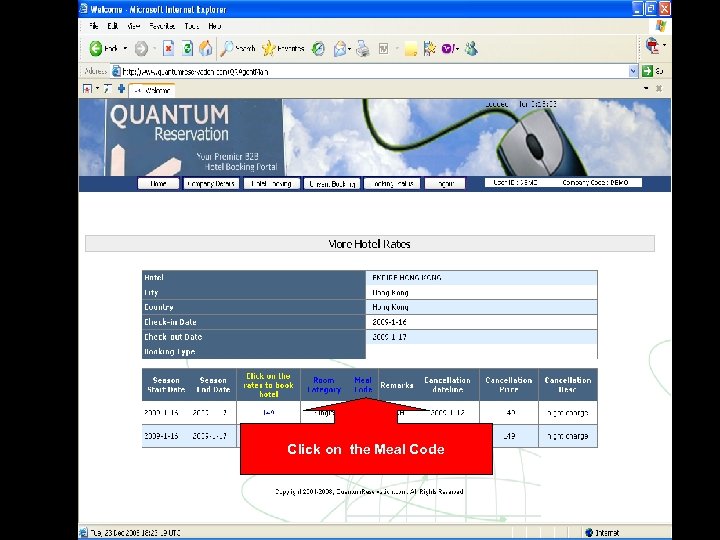
Task: Click the Check out Date value 2009-1-17
Action: (389, 337)
